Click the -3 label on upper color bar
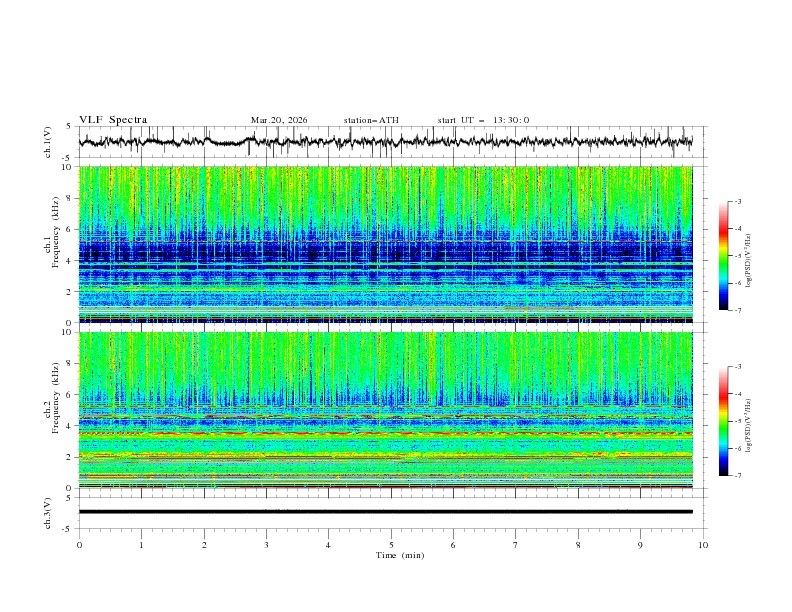Viewport: 792px width, 612px height. pyautogui.click(x=737, y=202)
